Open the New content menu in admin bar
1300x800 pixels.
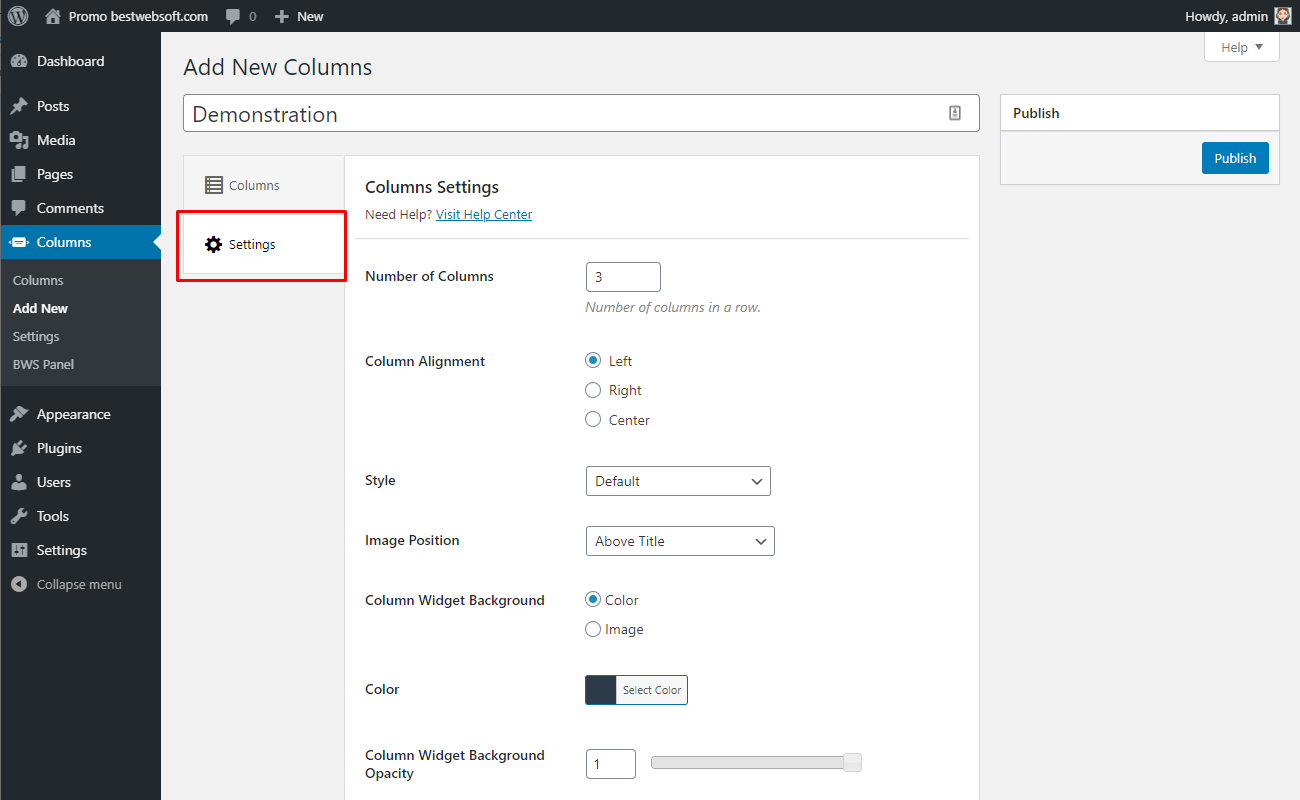(x=299, y=16)
